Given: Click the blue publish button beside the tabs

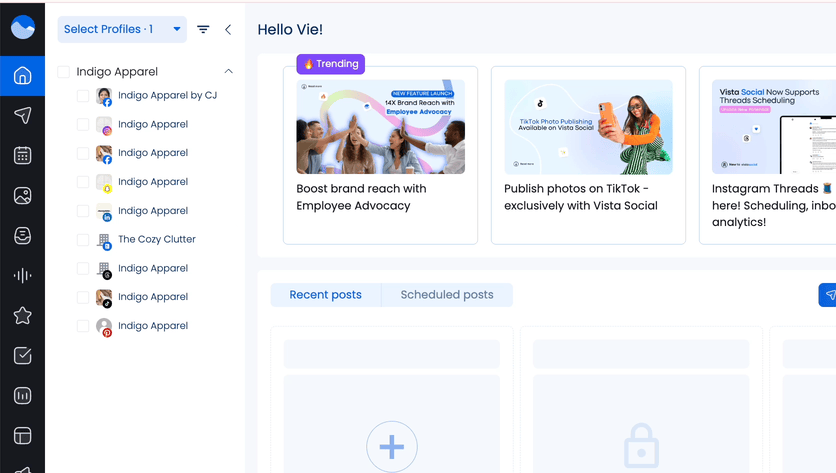Looking at the screenshot, I should [827, 295].
